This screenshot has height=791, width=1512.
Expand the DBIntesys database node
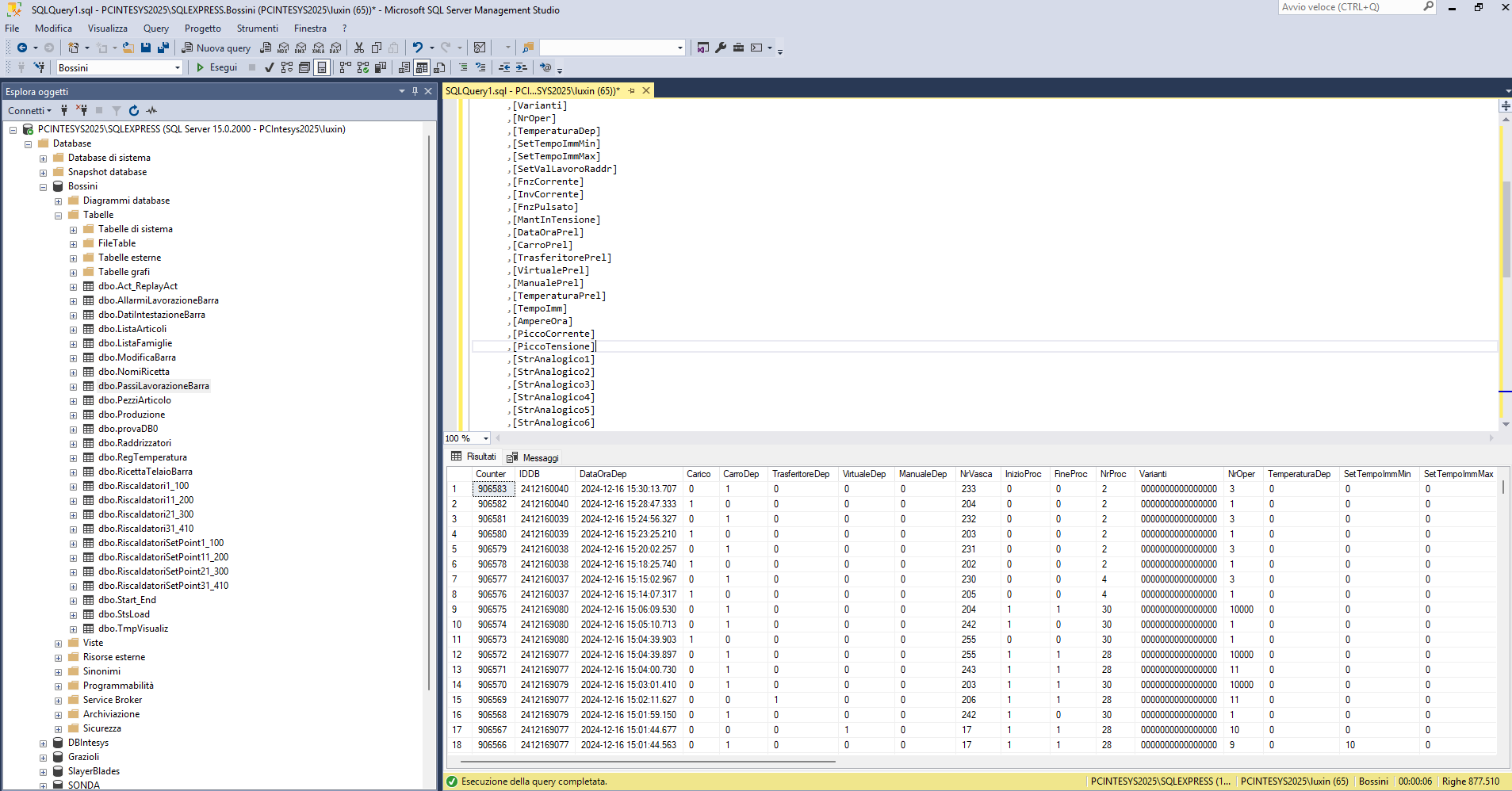pos(43,743)
